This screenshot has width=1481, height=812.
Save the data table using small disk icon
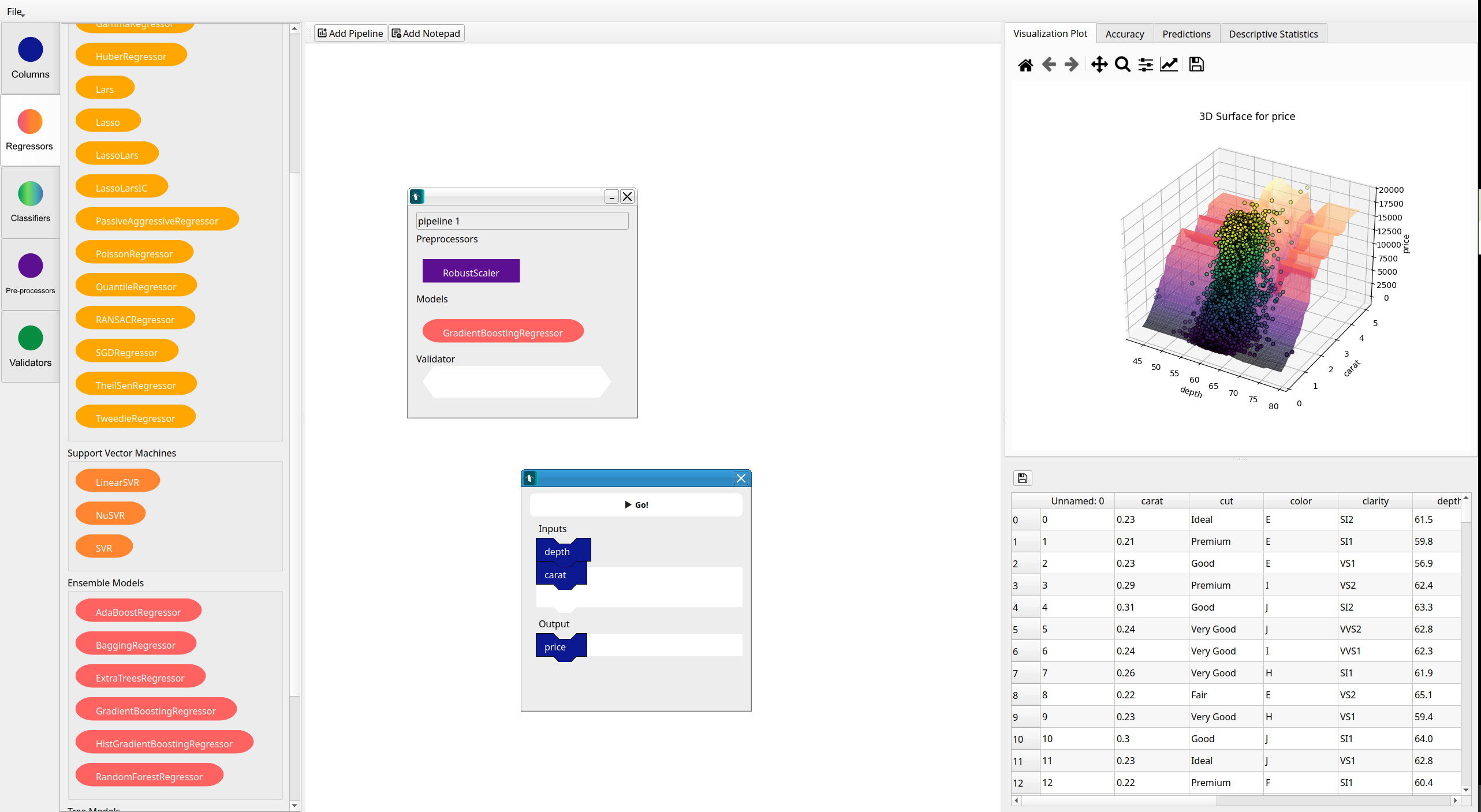[x=1023, y=478]
